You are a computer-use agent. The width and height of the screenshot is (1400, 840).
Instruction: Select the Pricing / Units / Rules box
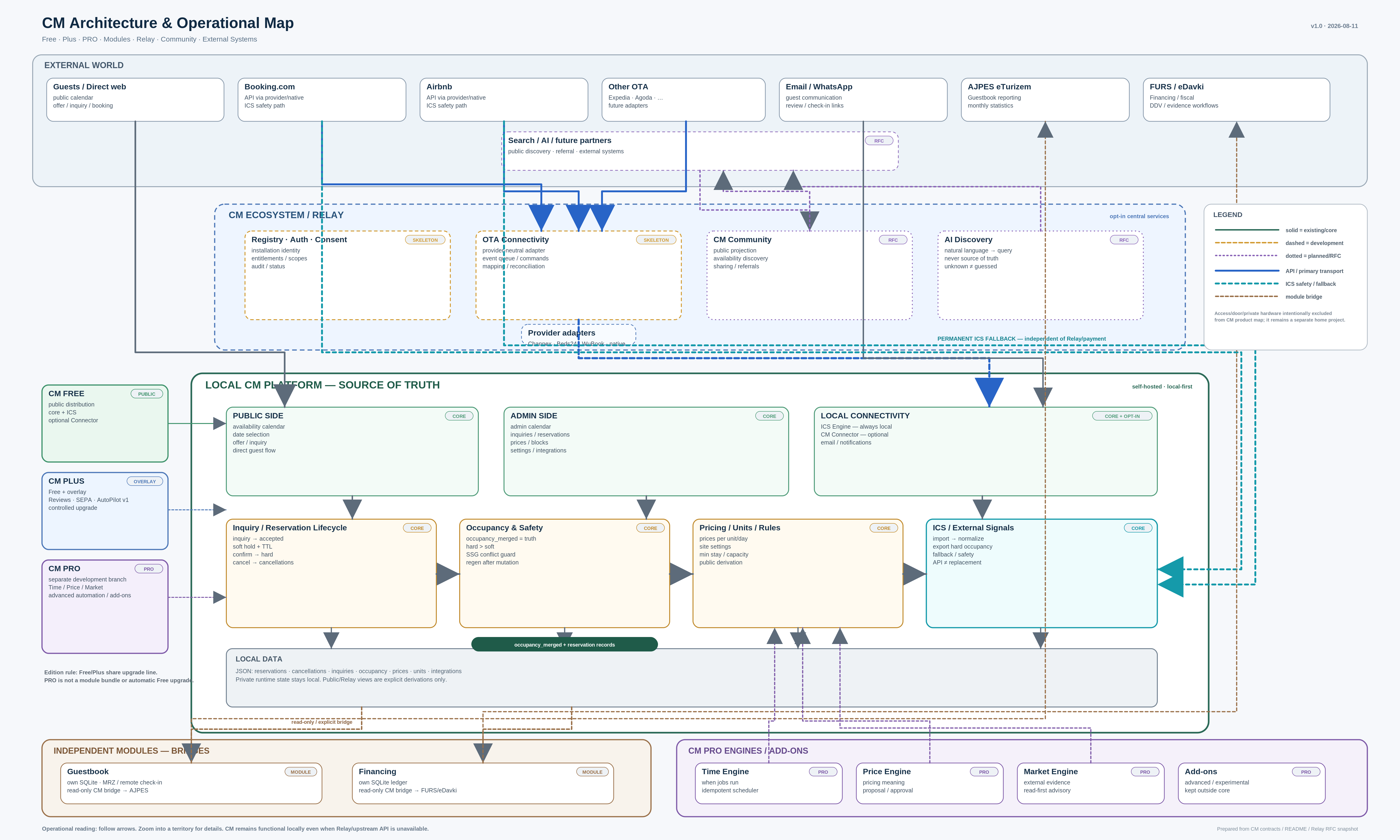pos(798,573)
